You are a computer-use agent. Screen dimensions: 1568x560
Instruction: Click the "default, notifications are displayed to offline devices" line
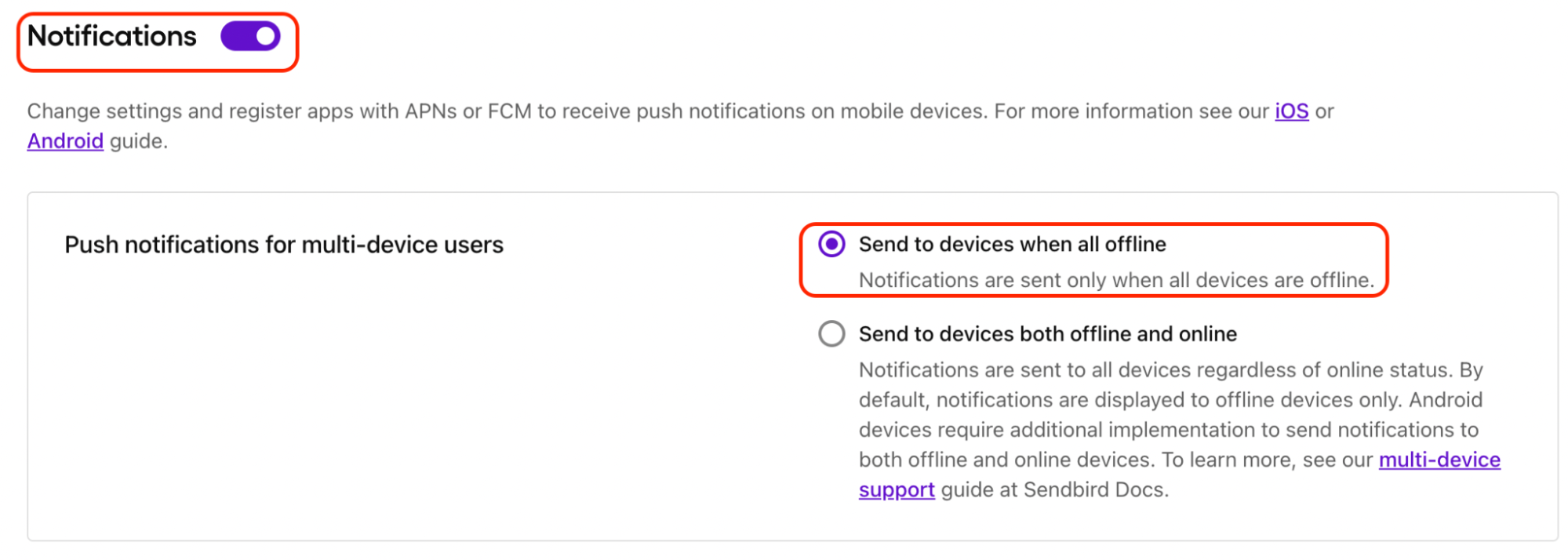[1106, 400]
